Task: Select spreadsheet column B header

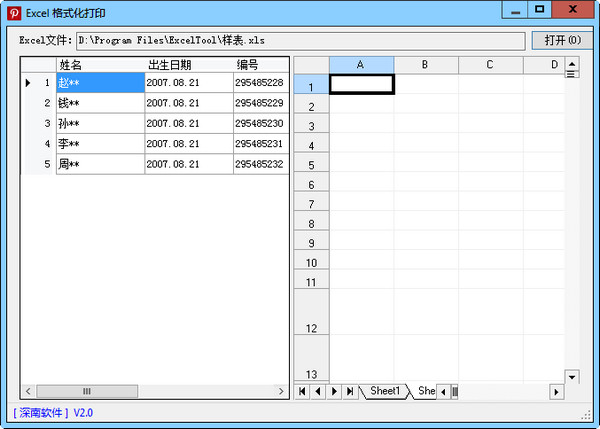Action: click(425, 64)
